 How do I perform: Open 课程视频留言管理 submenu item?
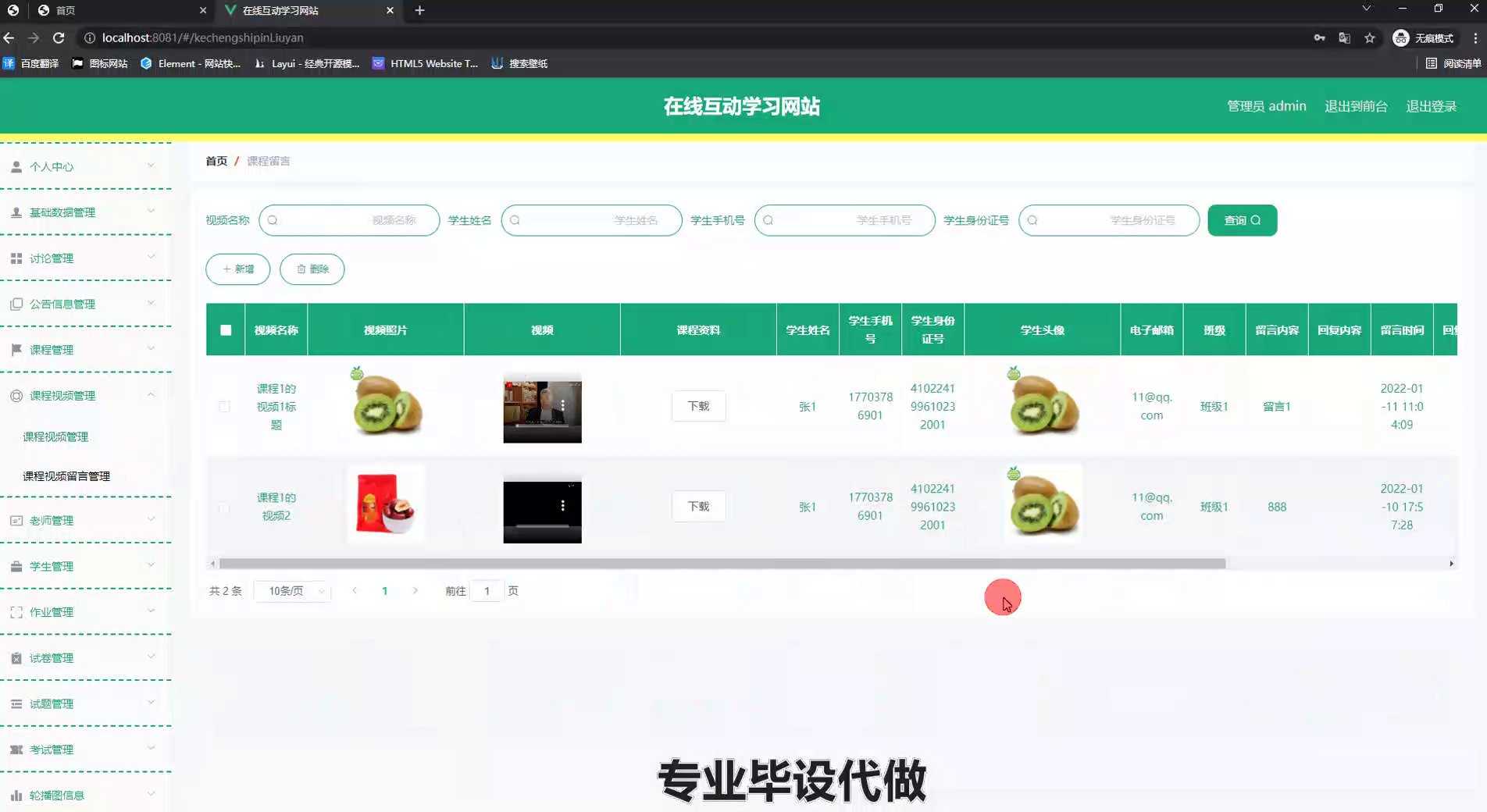[66, 475]
